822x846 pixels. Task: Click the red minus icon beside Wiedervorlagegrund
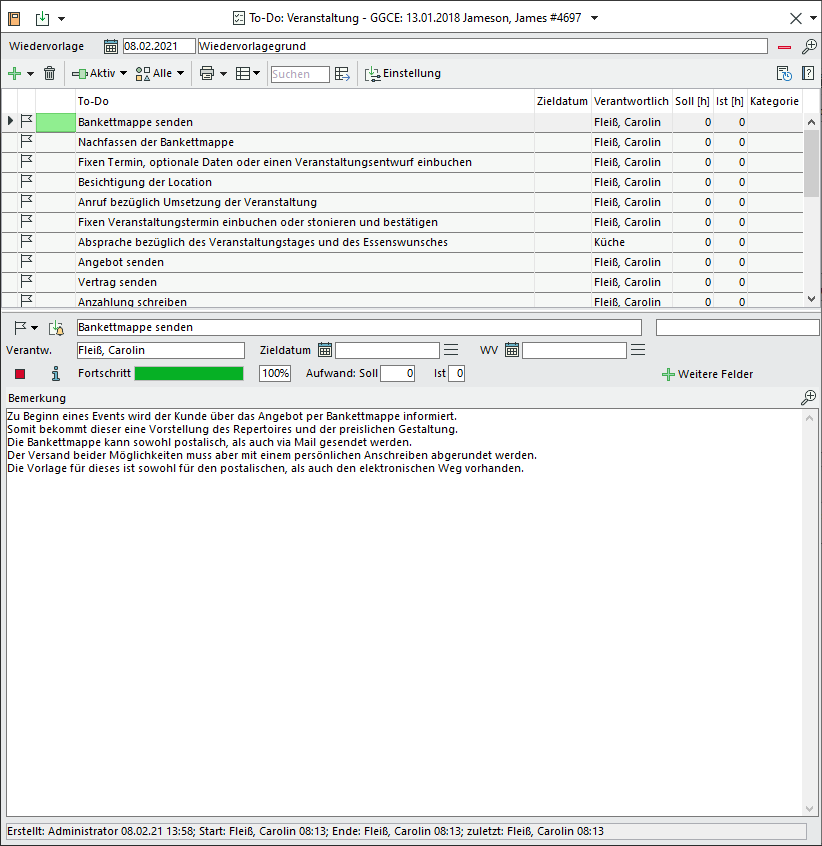pos(784,46)
